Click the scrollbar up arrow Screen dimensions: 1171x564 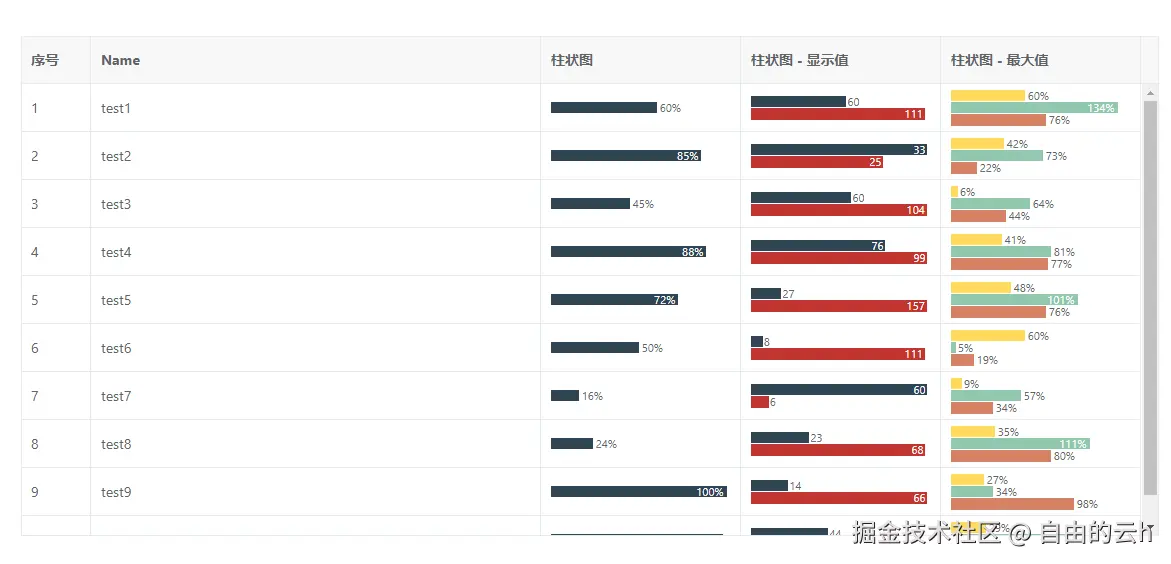pos(1150,93)
